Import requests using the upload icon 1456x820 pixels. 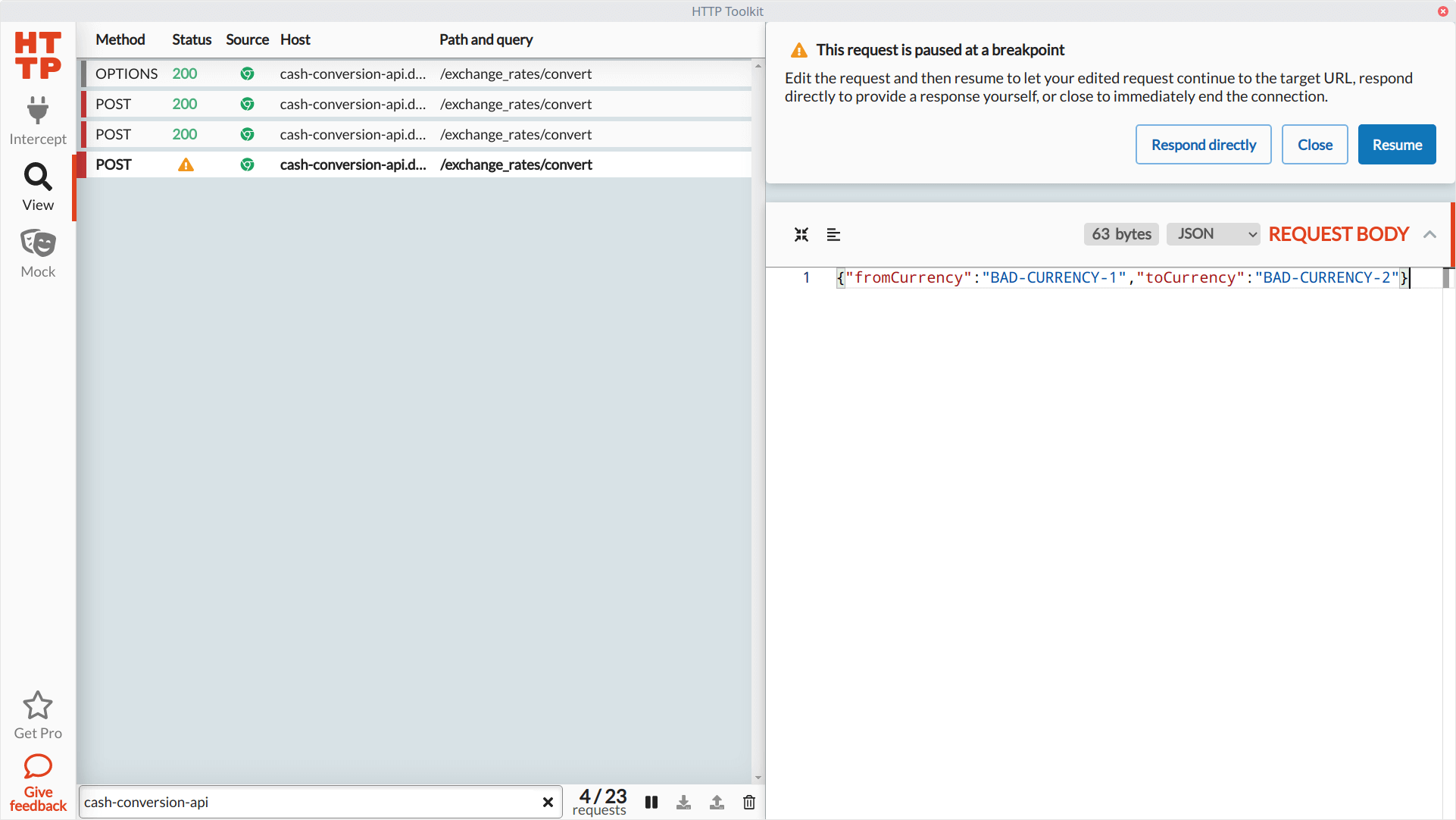click(x=717, y=802)
